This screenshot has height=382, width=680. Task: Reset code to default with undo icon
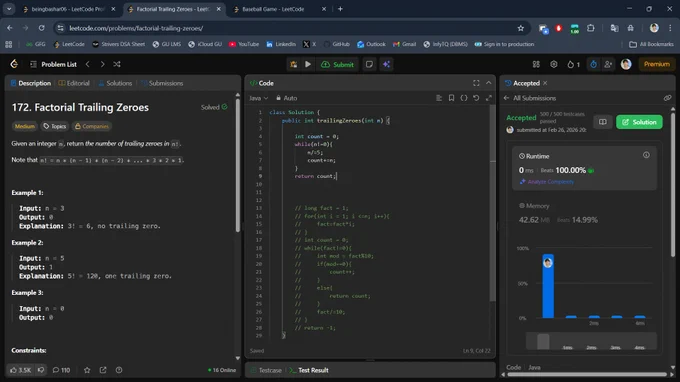476,98
